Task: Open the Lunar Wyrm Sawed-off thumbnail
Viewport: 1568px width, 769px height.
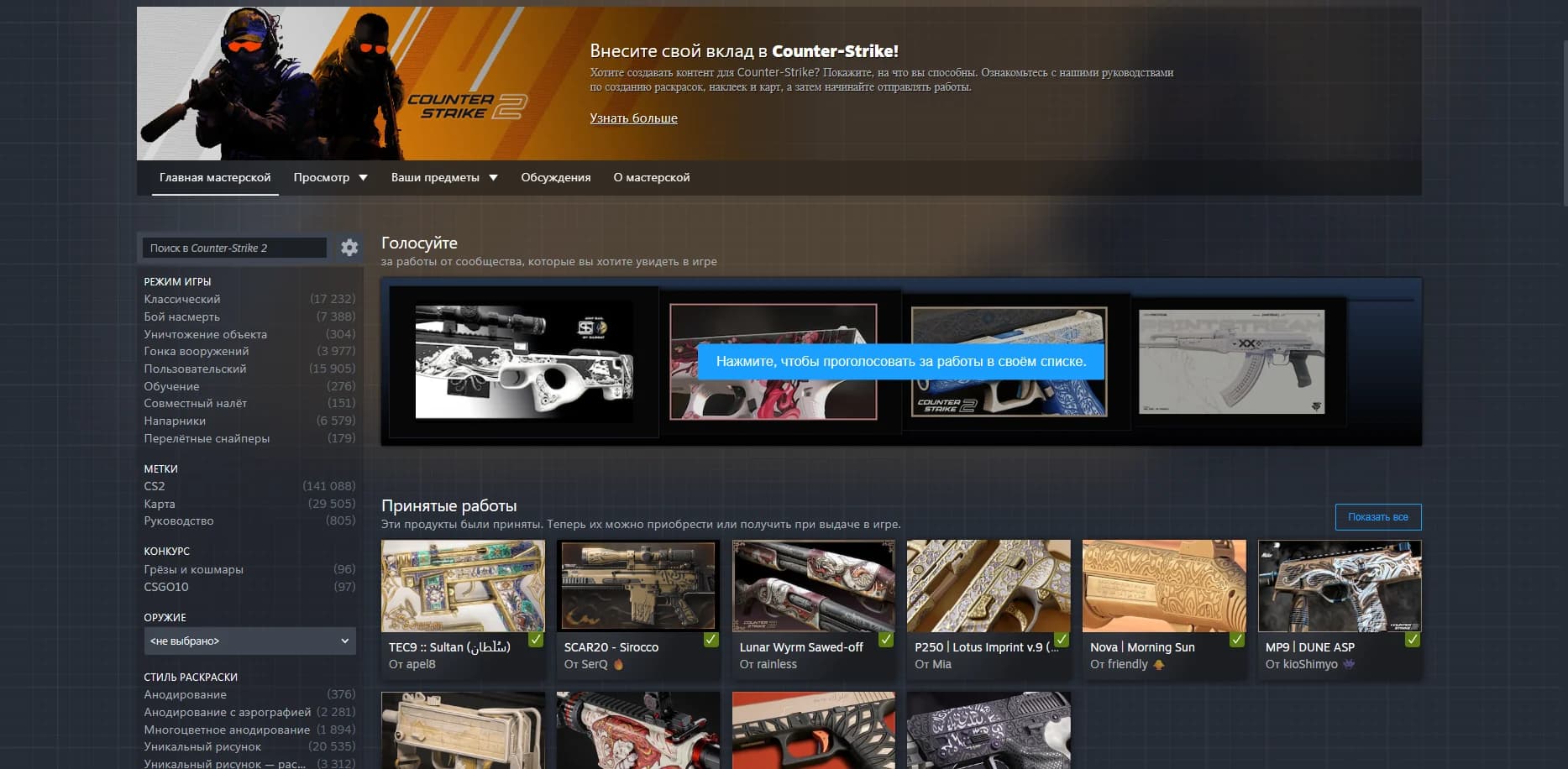Action: coord(814,586)
